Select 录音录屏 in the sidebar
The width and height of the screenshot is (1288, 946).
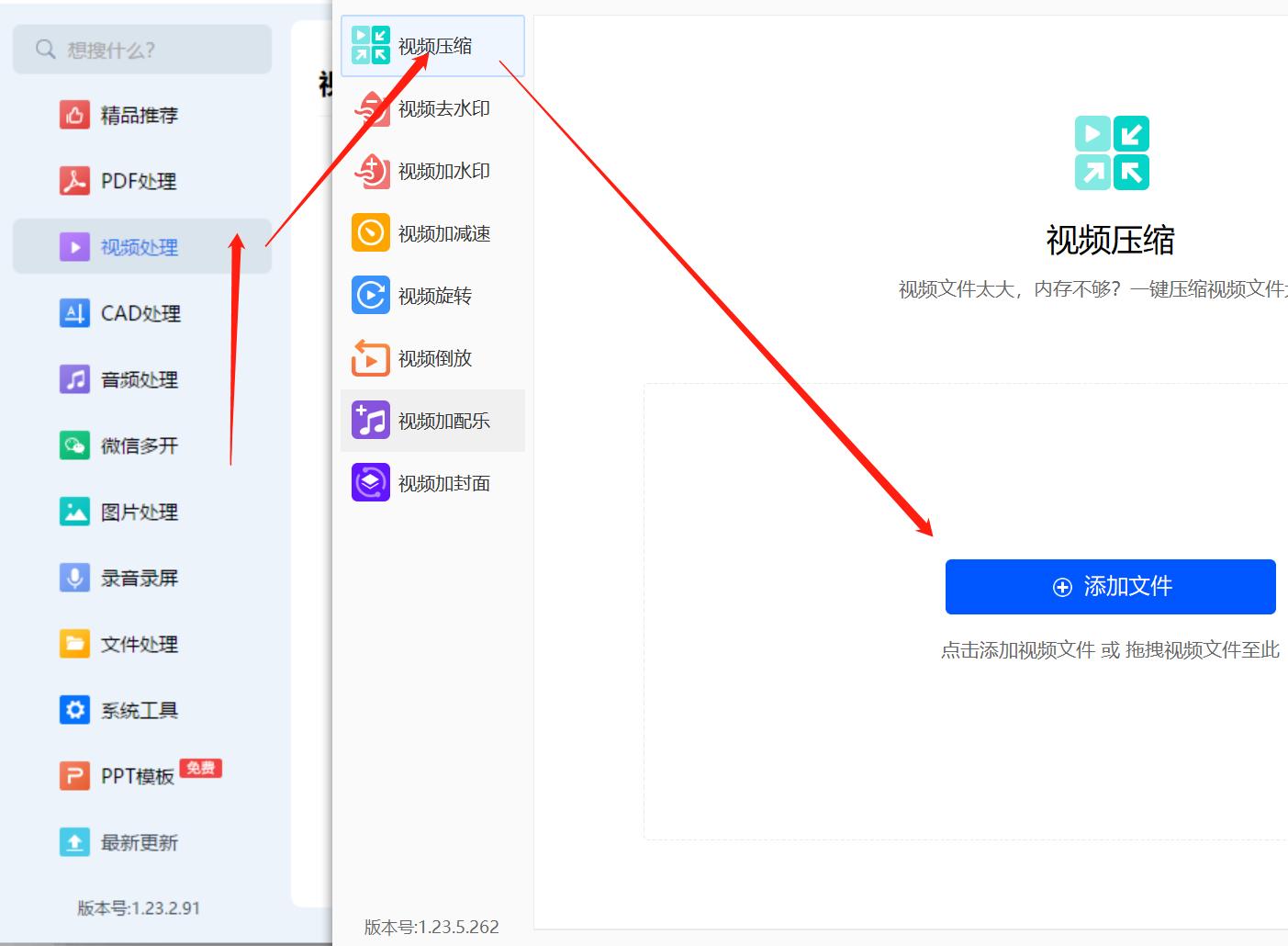[x=138, y=578]
